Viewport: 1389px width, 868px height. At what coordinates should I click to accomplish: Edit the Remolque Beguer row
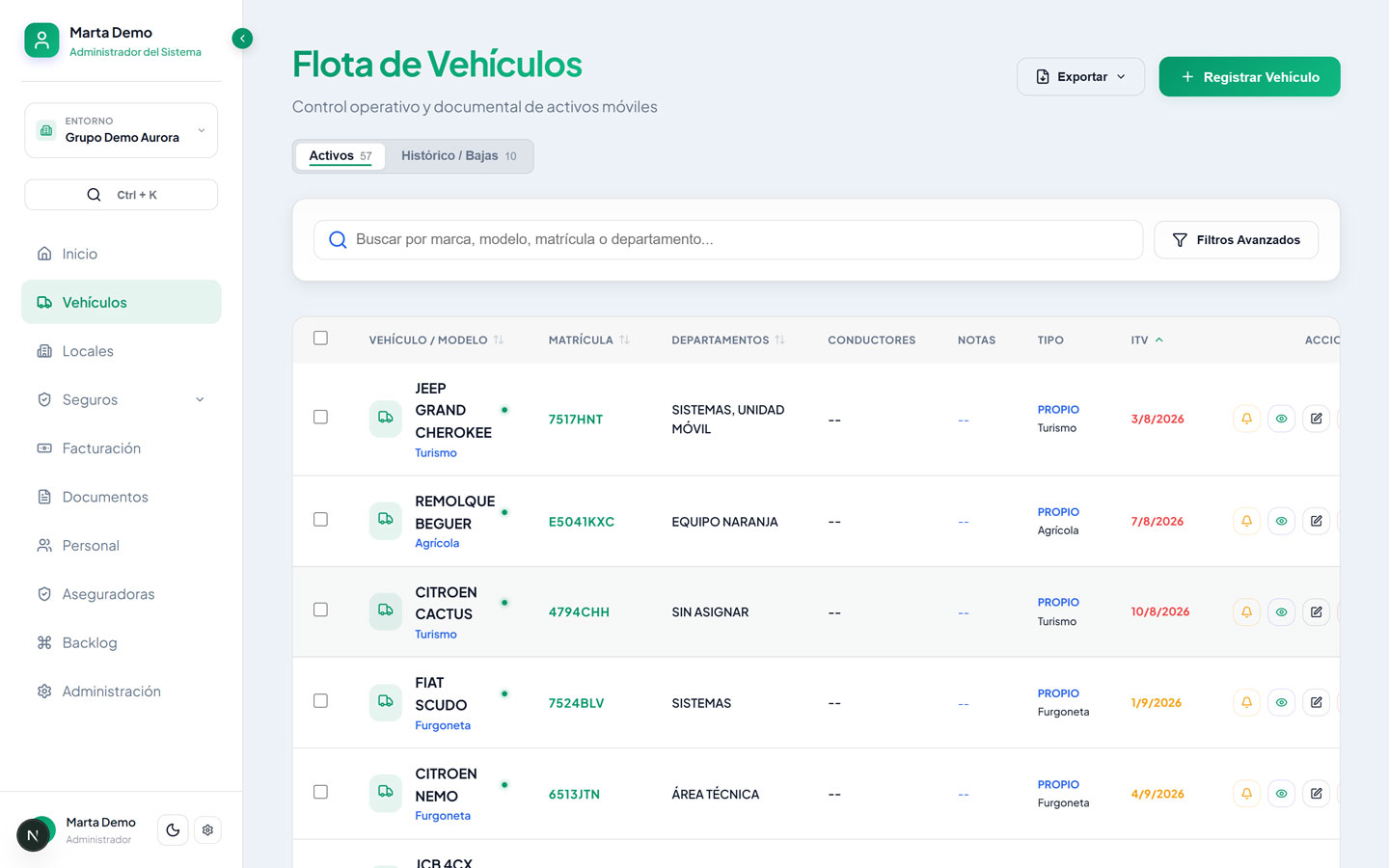[x=1316, y=521]
